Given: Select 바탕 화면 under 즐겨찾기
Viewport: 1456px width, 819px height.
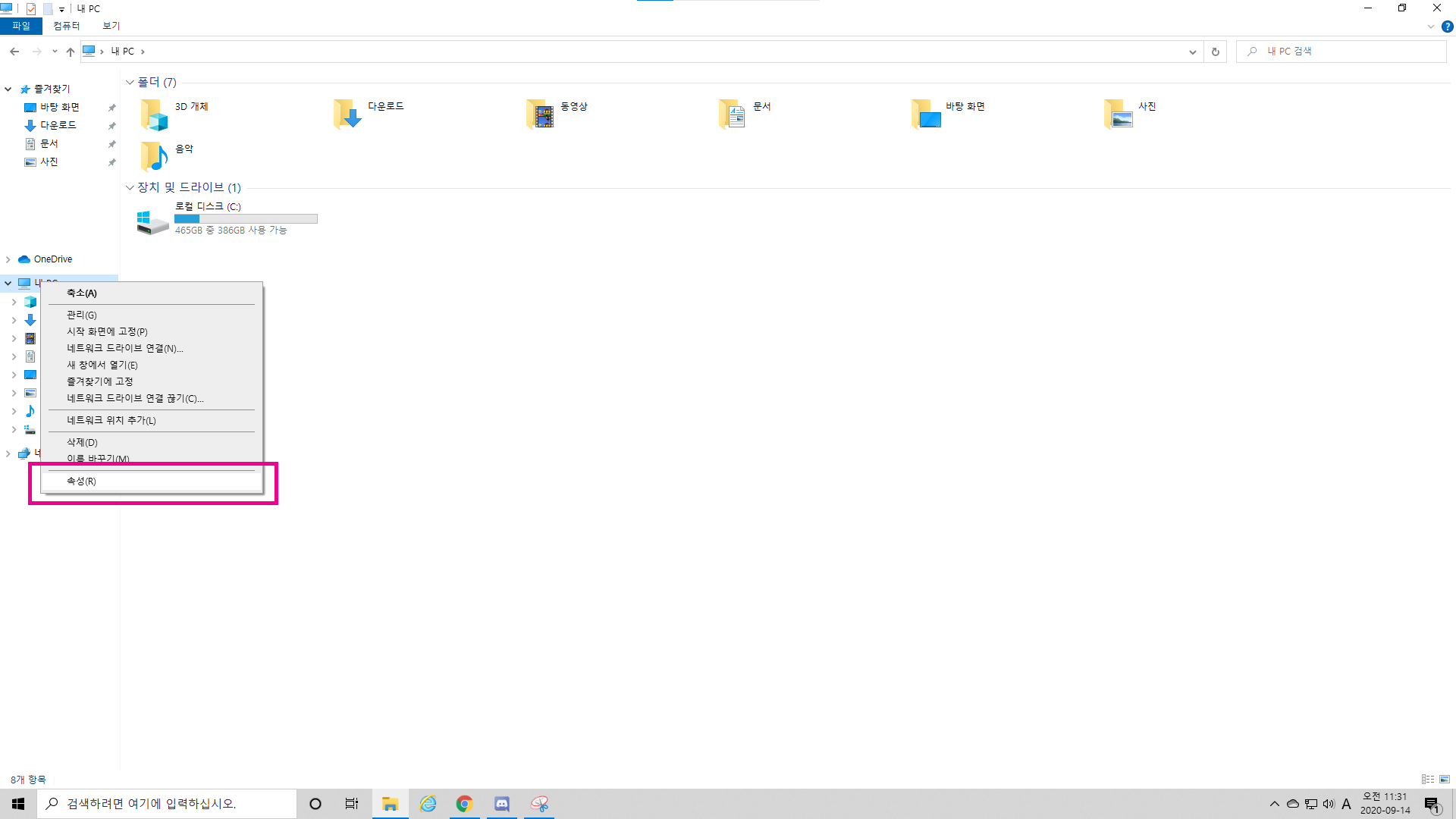Looking at the screenshot, I should tap(59, 108).
